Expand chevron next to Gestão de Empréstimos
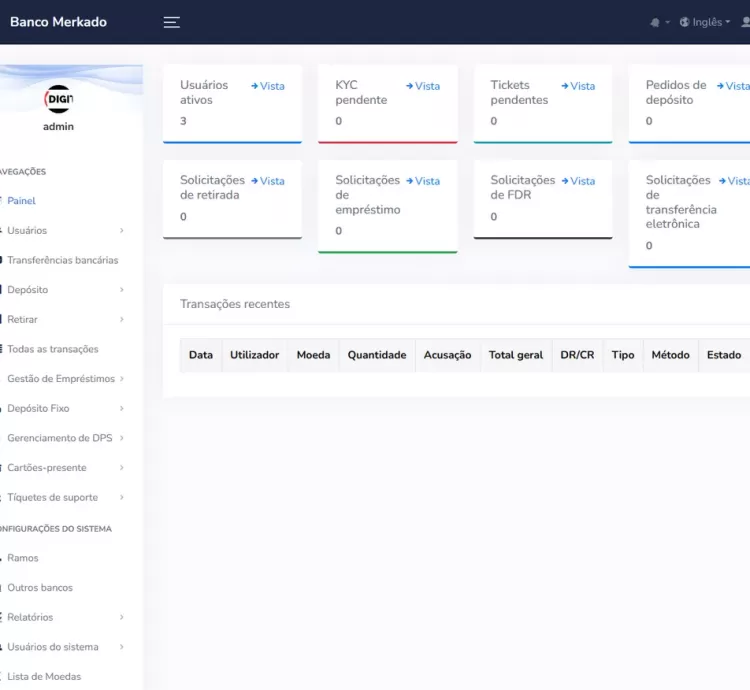 tap(121, 379)
